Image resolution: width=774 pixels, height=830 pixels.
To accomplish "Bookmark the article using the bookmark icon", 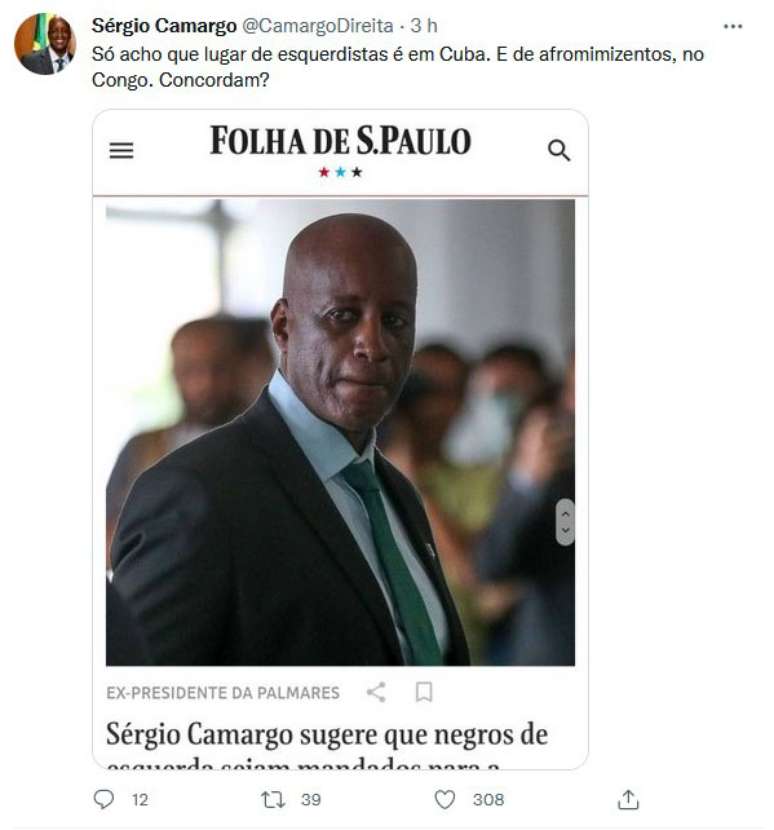I will pos(424,692).
